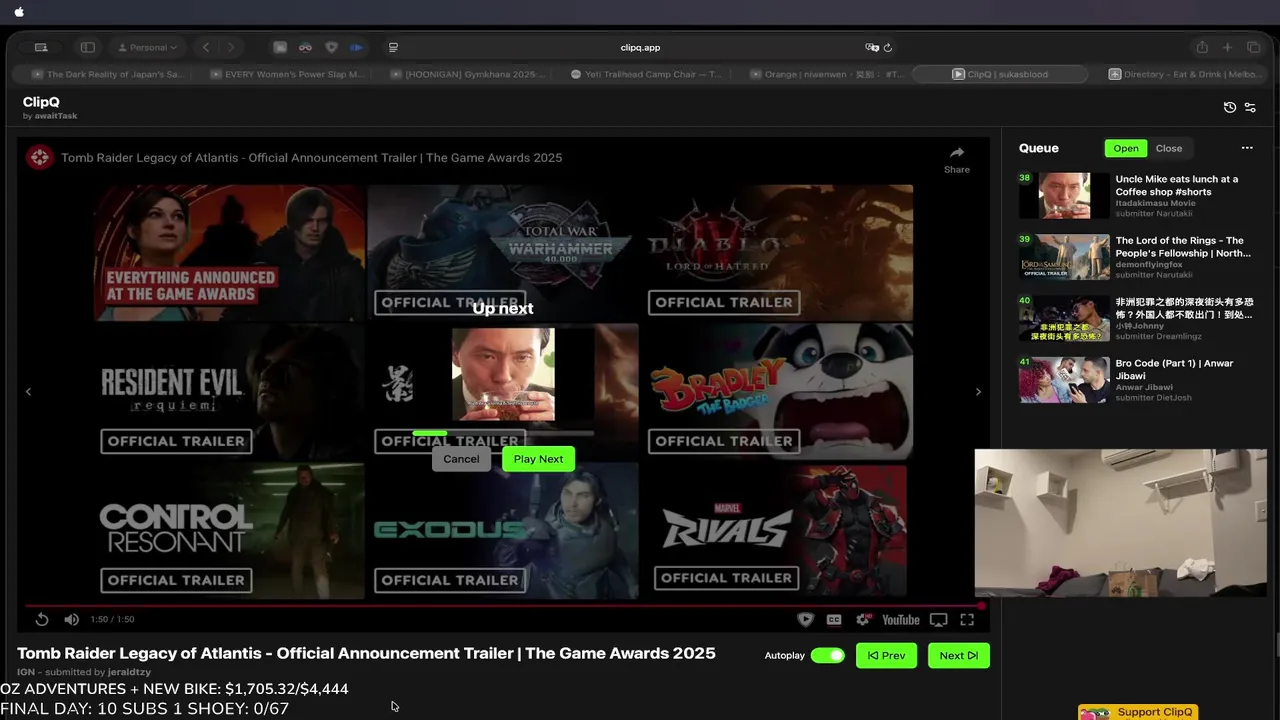Open the Marvel Rivals trailer card
This screenshot has width=1280, height=720.
click(777, 531)
